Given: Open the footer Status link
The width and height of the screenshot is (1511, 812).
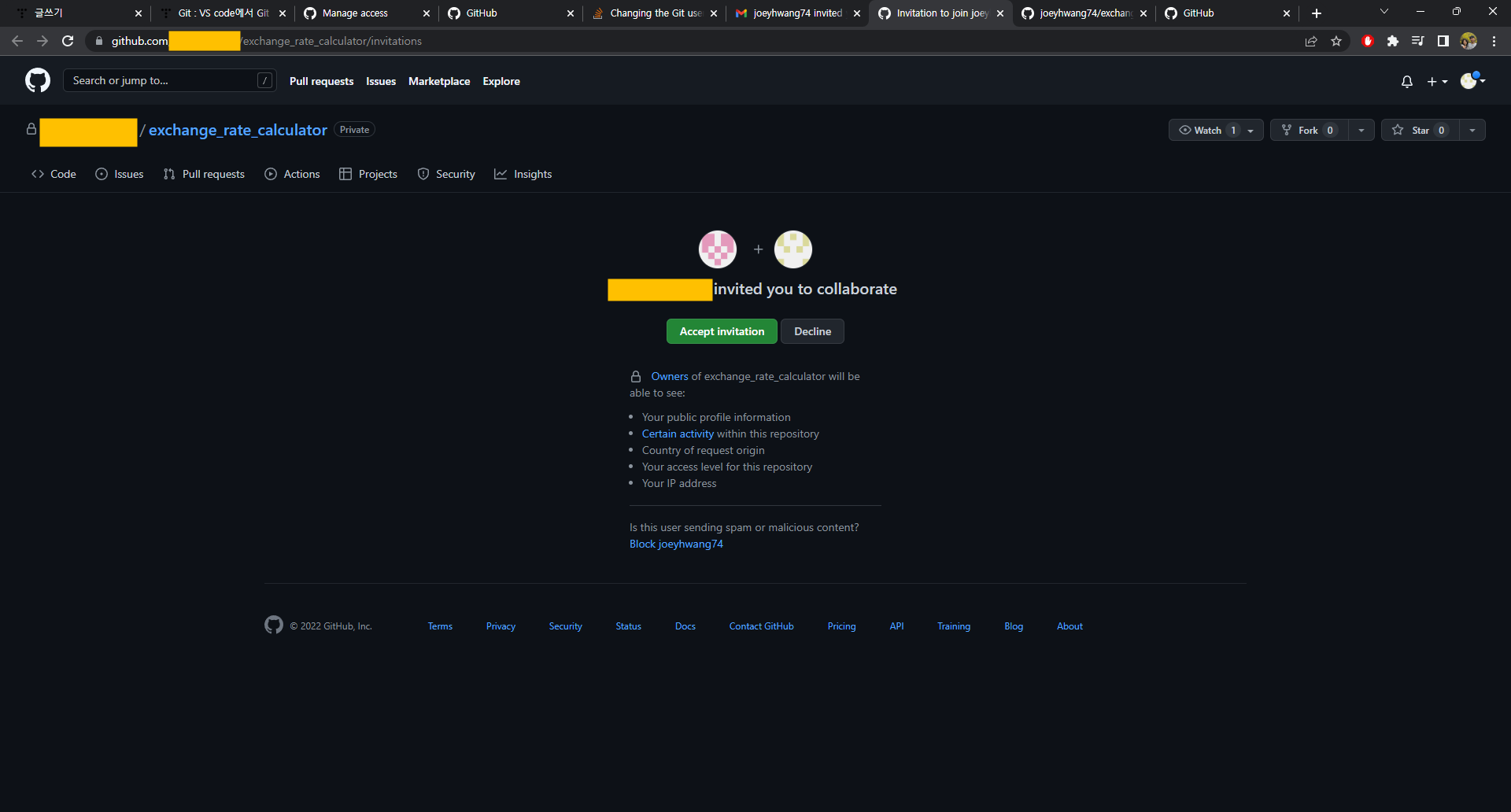Looking at the screenshot, I should pos(628,626).
